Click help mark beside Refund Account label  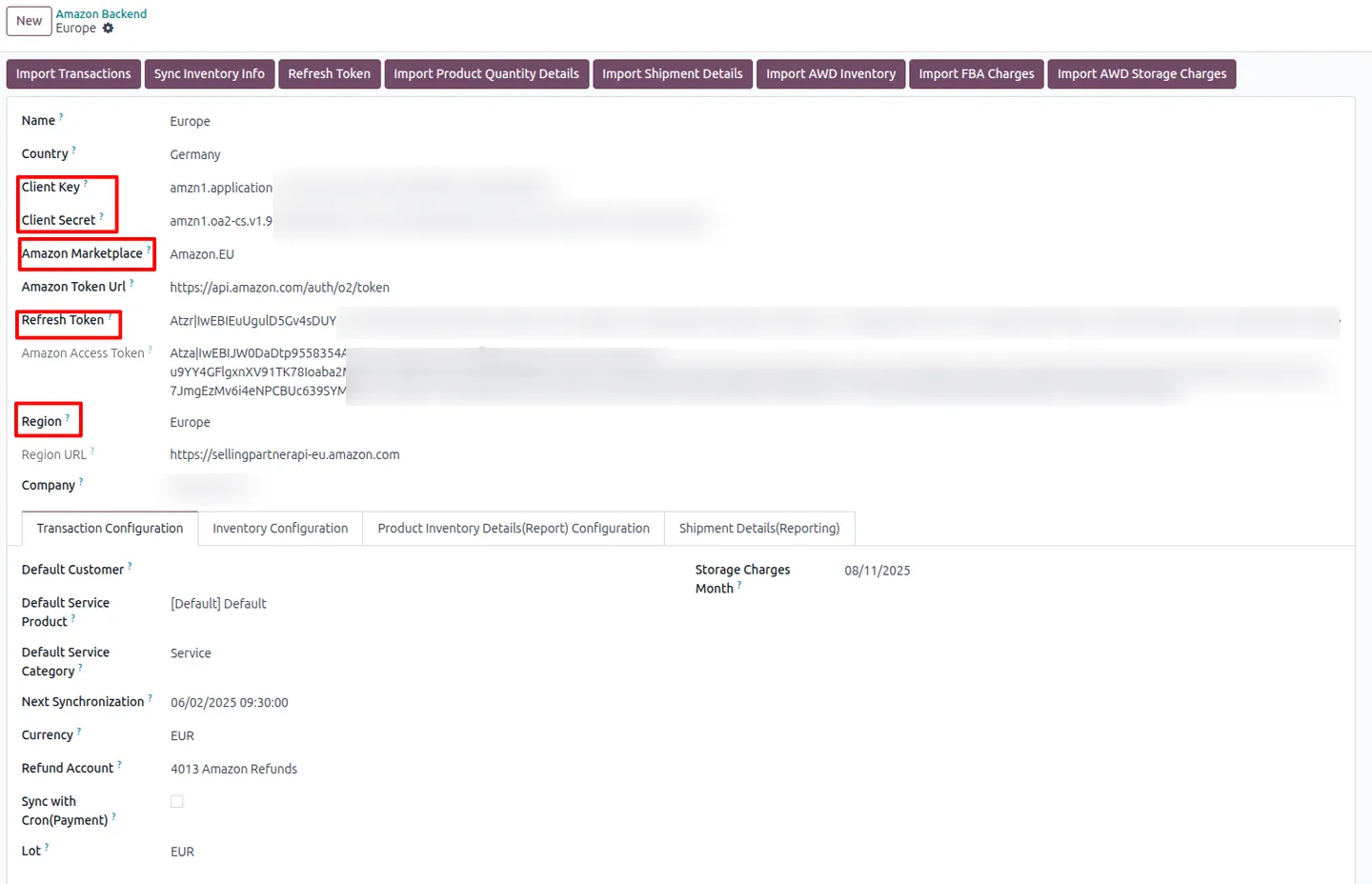coord(119,765)
